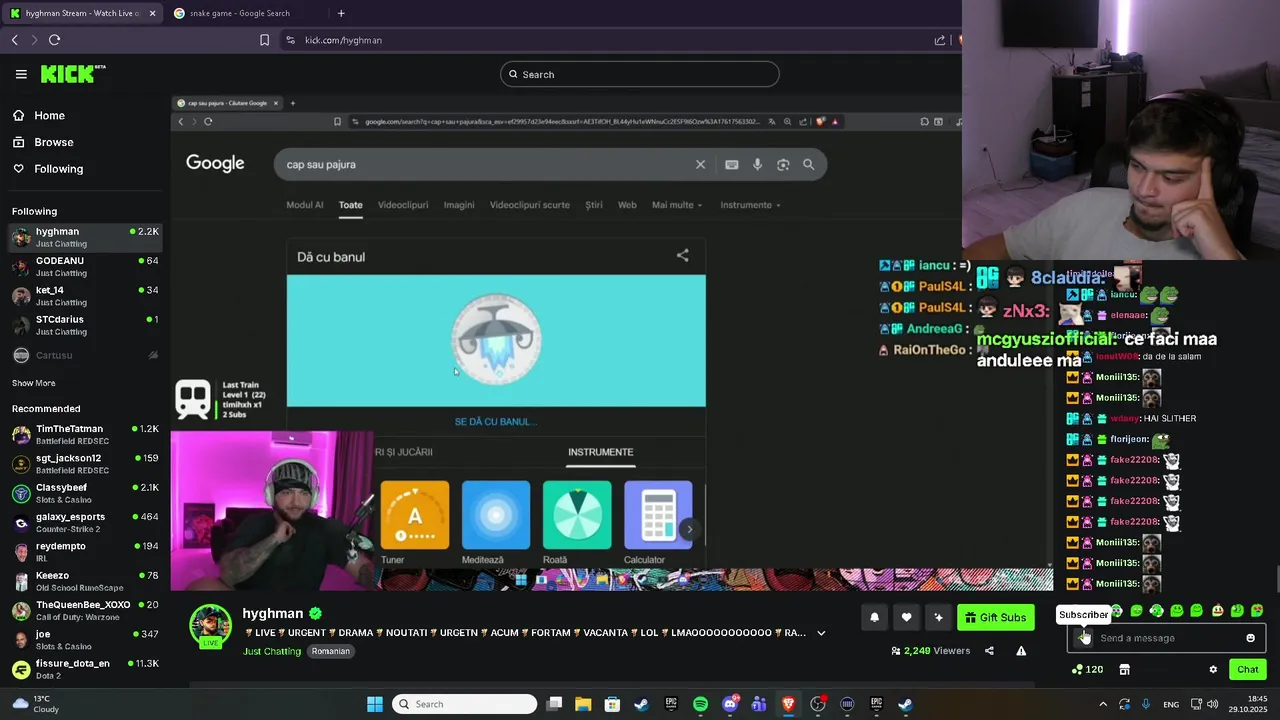Open Classybeef recommended channel
Image resolution: width=1280 pixels, height=720 pixels.
pos(85,493)
